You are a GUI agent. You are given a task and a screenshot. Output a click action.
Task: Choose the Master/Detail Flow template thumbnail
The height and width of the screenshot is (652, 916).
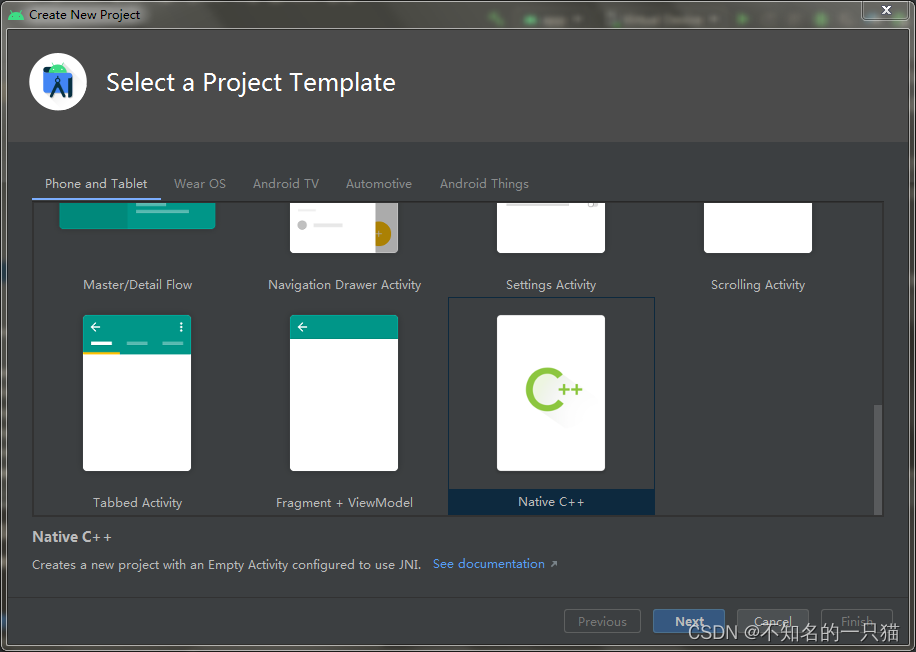137,216
